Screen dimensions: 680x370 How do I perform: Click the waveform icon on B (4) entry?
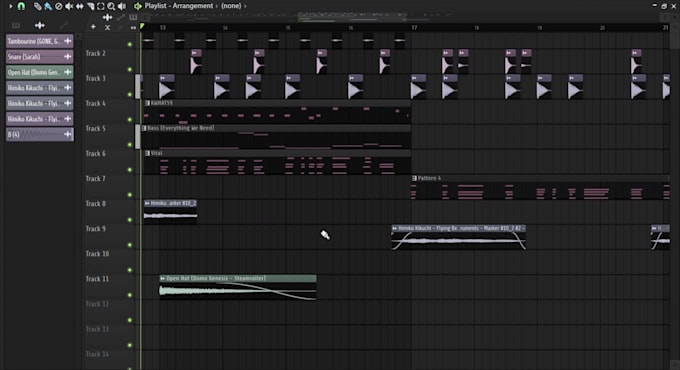[x=68, y=134]
